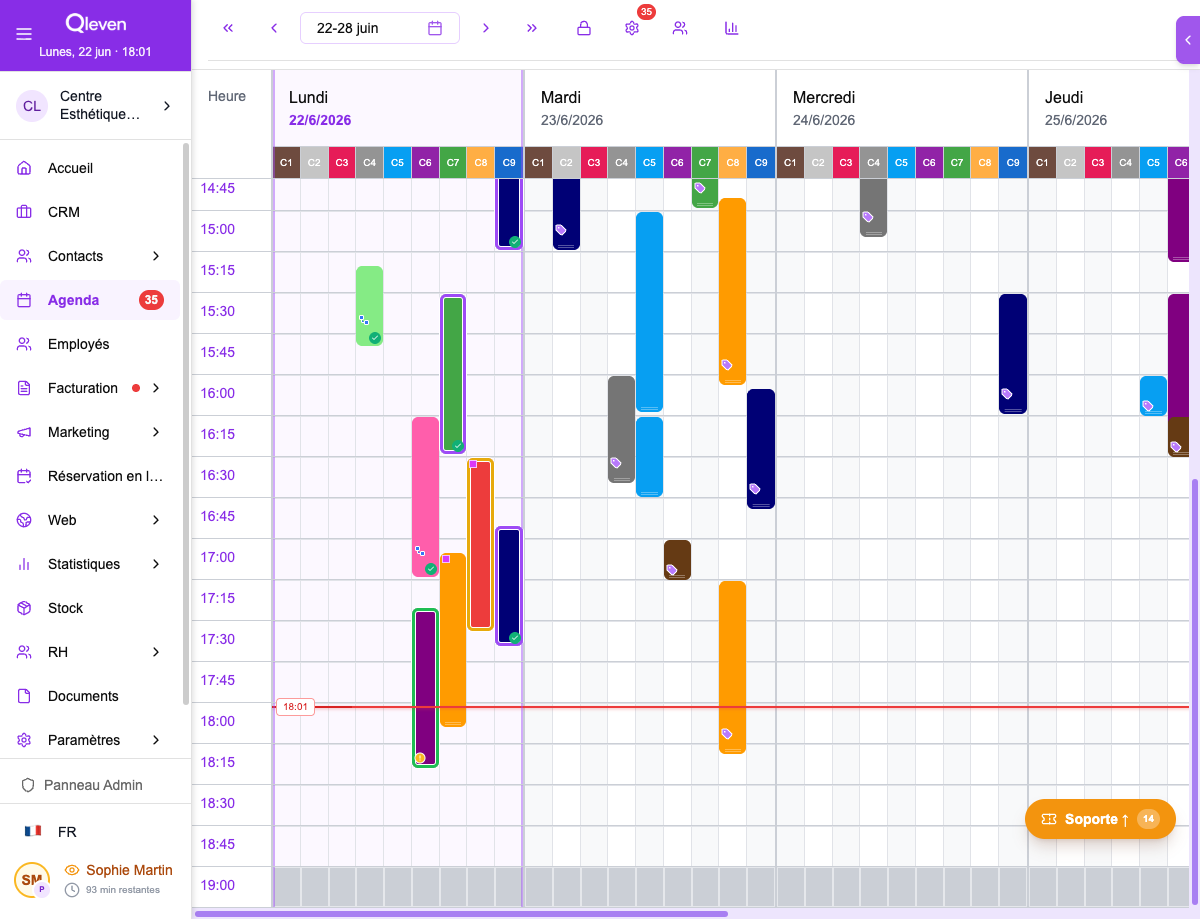The image size is (1200, 919).
Task: Select Mardi C5 blue column header
Action: point(649,162)
